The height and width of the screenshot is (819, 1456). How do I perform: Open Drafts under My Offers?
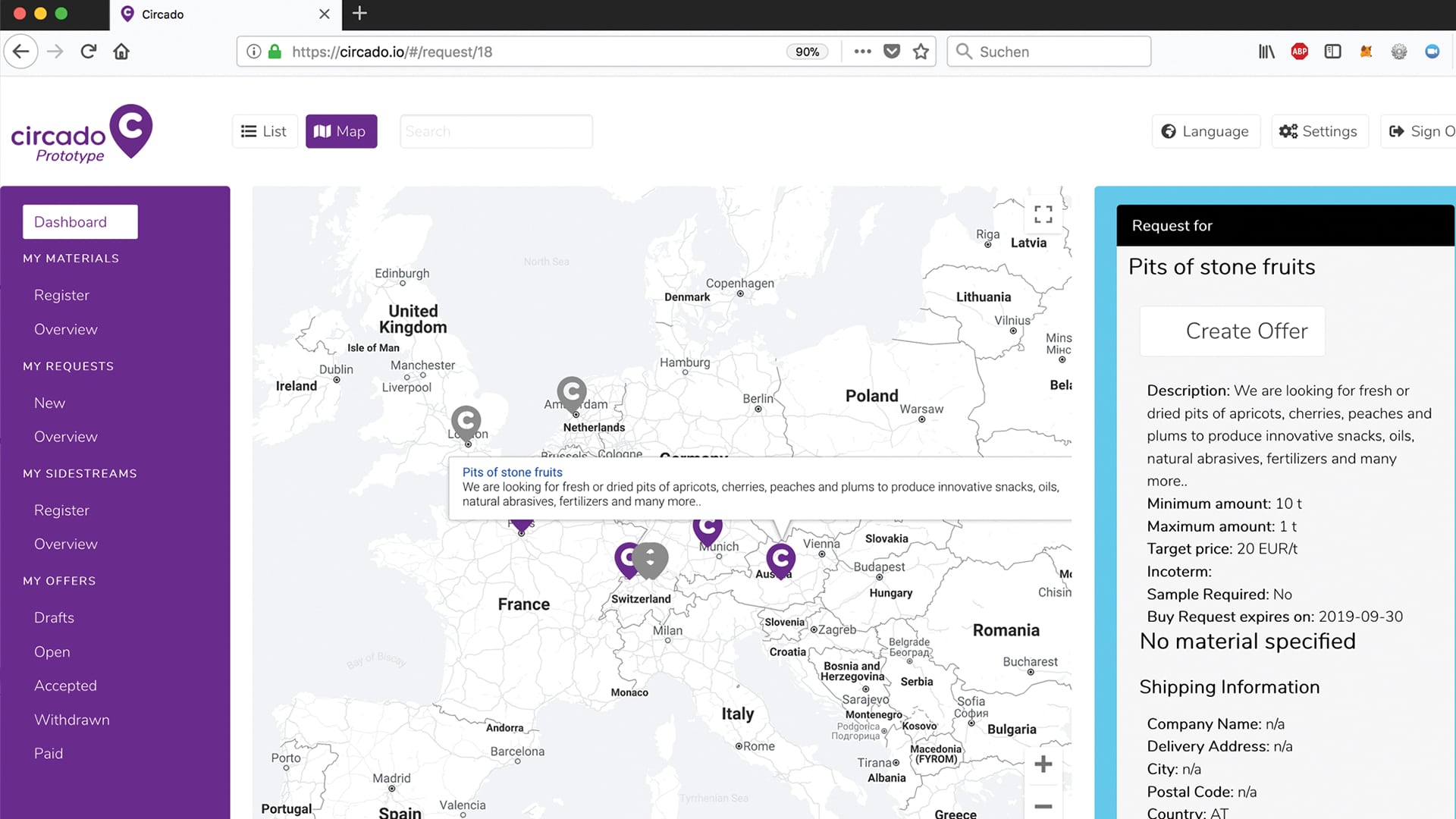(54, 617)
